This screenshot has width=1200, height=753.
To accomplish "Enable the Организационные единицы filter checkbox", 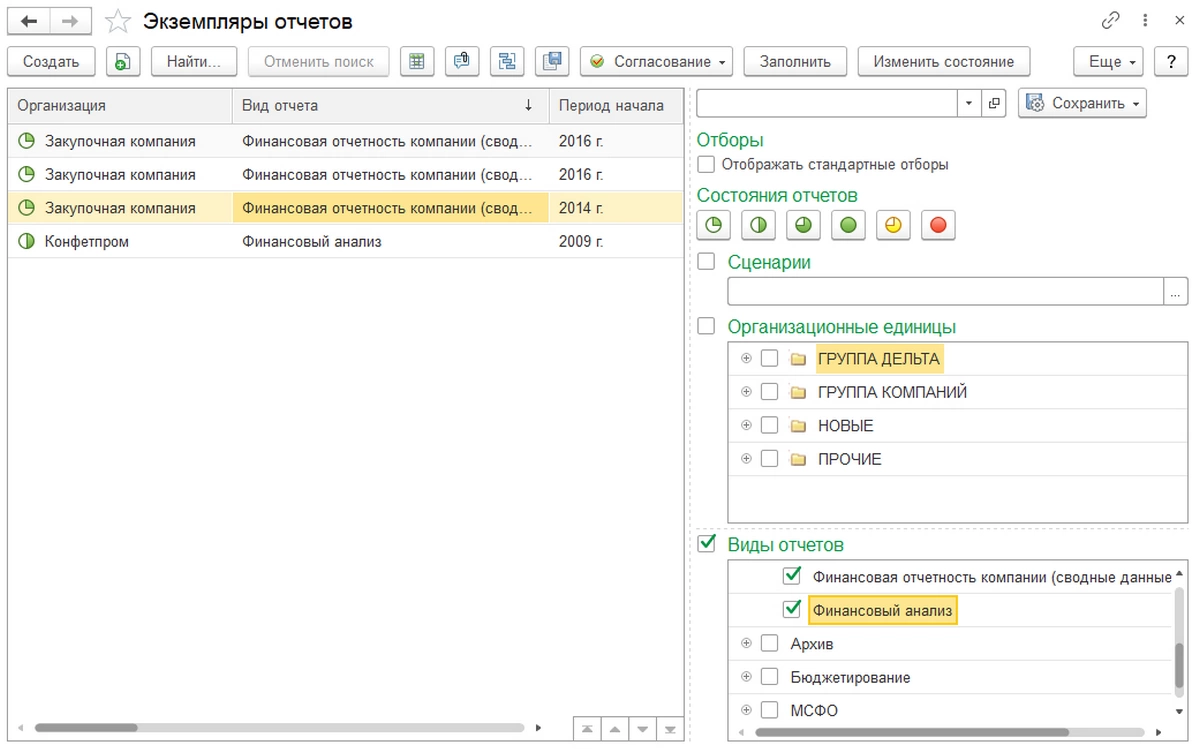I will click(x=707, y=326).
